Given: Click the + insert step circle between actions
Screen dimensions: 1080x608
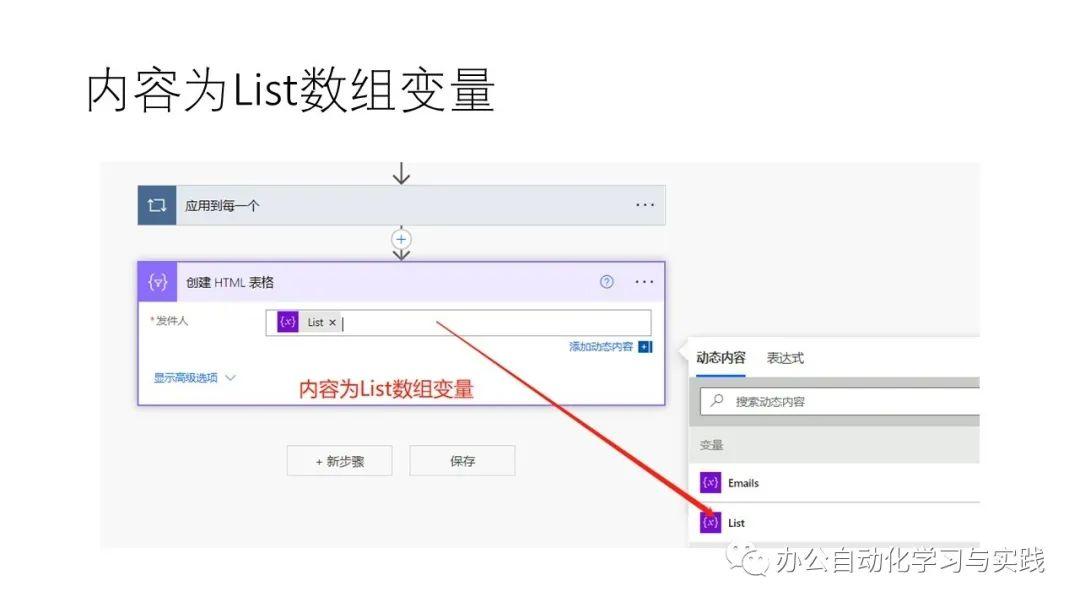Looking at the screenshot, I should 400,239.
